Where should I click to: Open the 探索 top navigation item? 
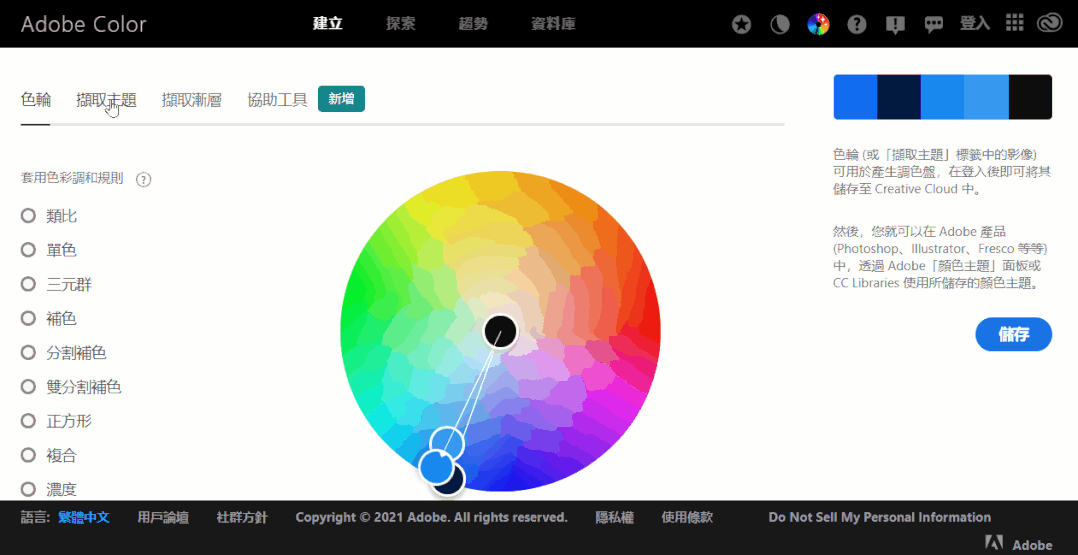[x=401, y=24]
